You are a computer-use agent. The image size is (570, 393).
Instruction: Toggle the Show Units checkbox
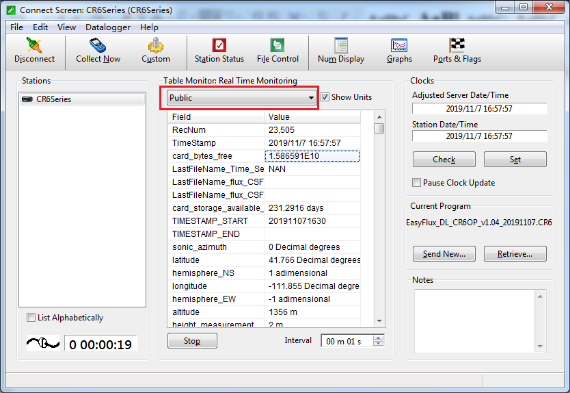(x=325, y=97)
